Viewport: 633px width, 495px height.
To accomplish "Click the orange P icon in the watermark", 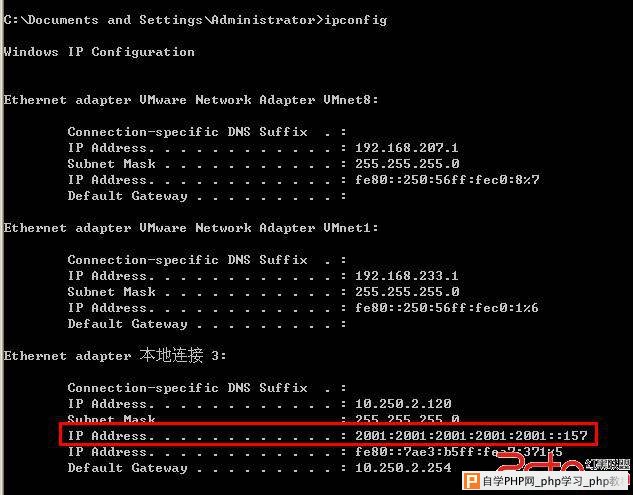I will pyautogui.click(x=471, y=480).
